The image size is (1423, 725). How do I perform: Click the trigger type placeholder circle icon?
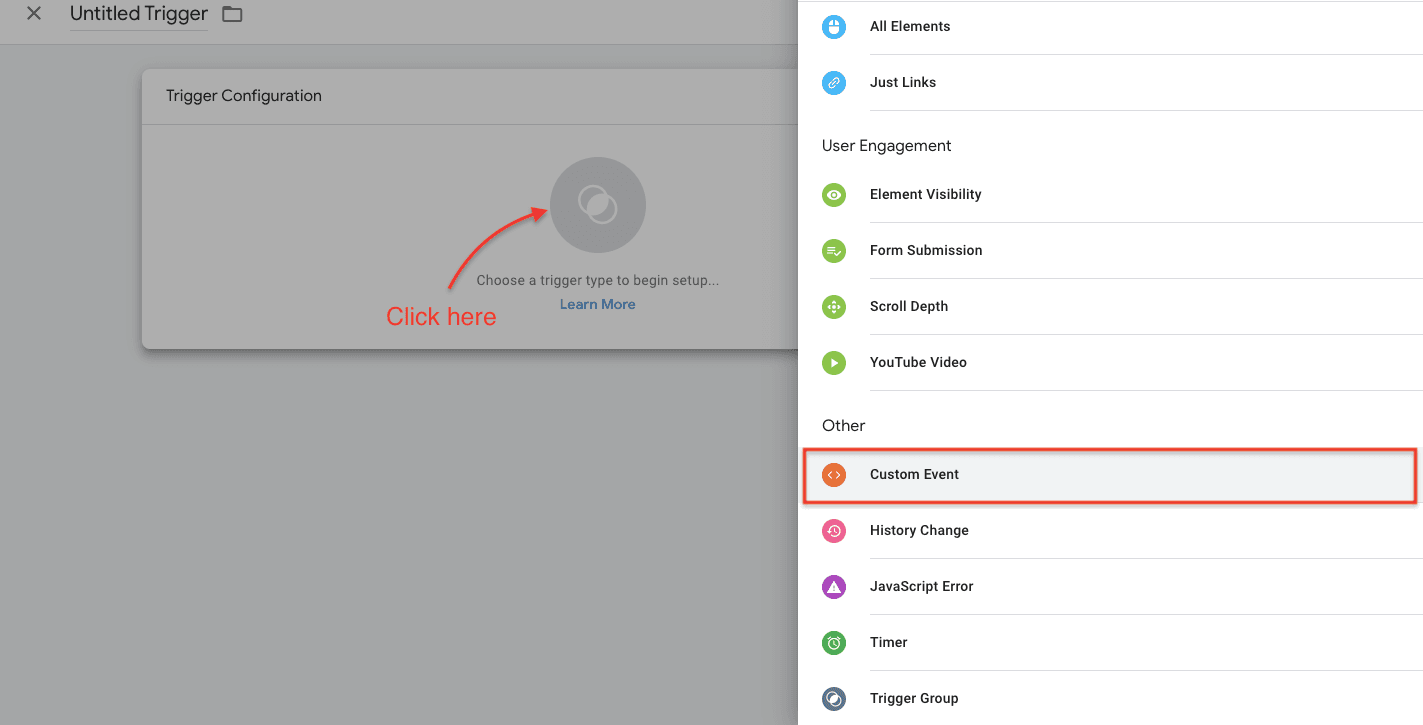598,205
